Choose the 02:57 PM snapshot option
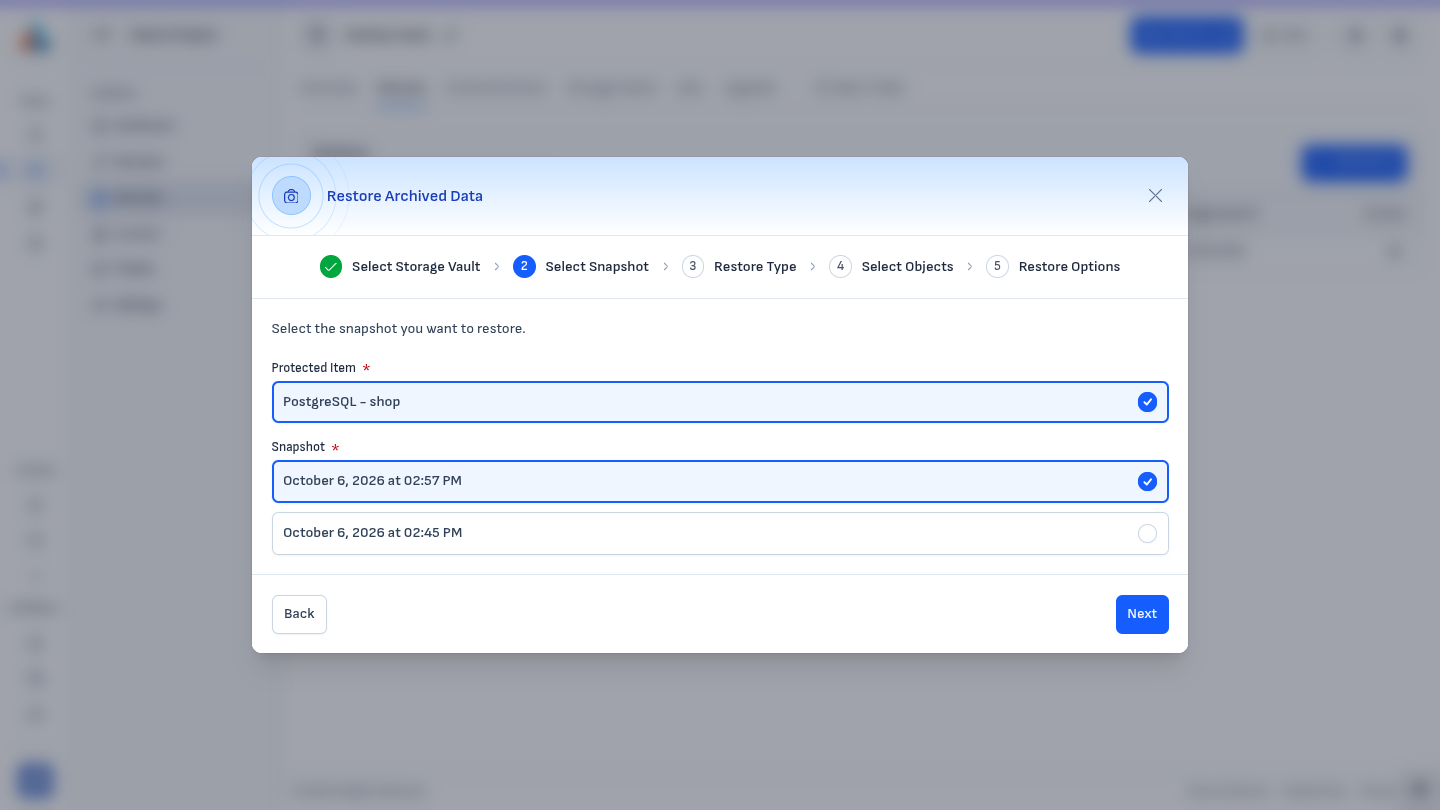Viewport: 1440px width, 810px height. tap(720, 482)
